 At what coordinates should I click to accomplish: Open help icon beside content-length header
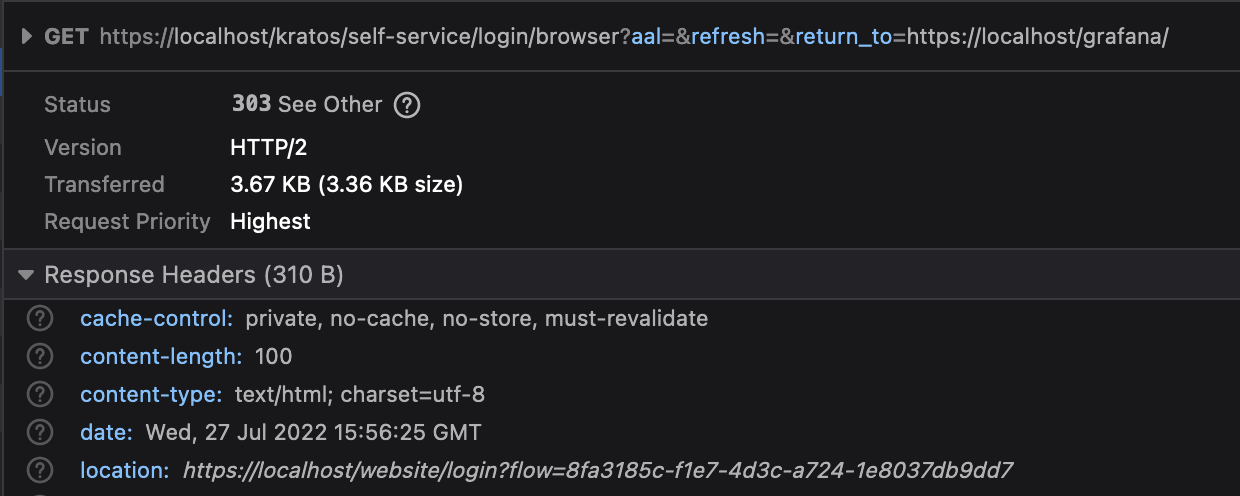tap(39, 357)
